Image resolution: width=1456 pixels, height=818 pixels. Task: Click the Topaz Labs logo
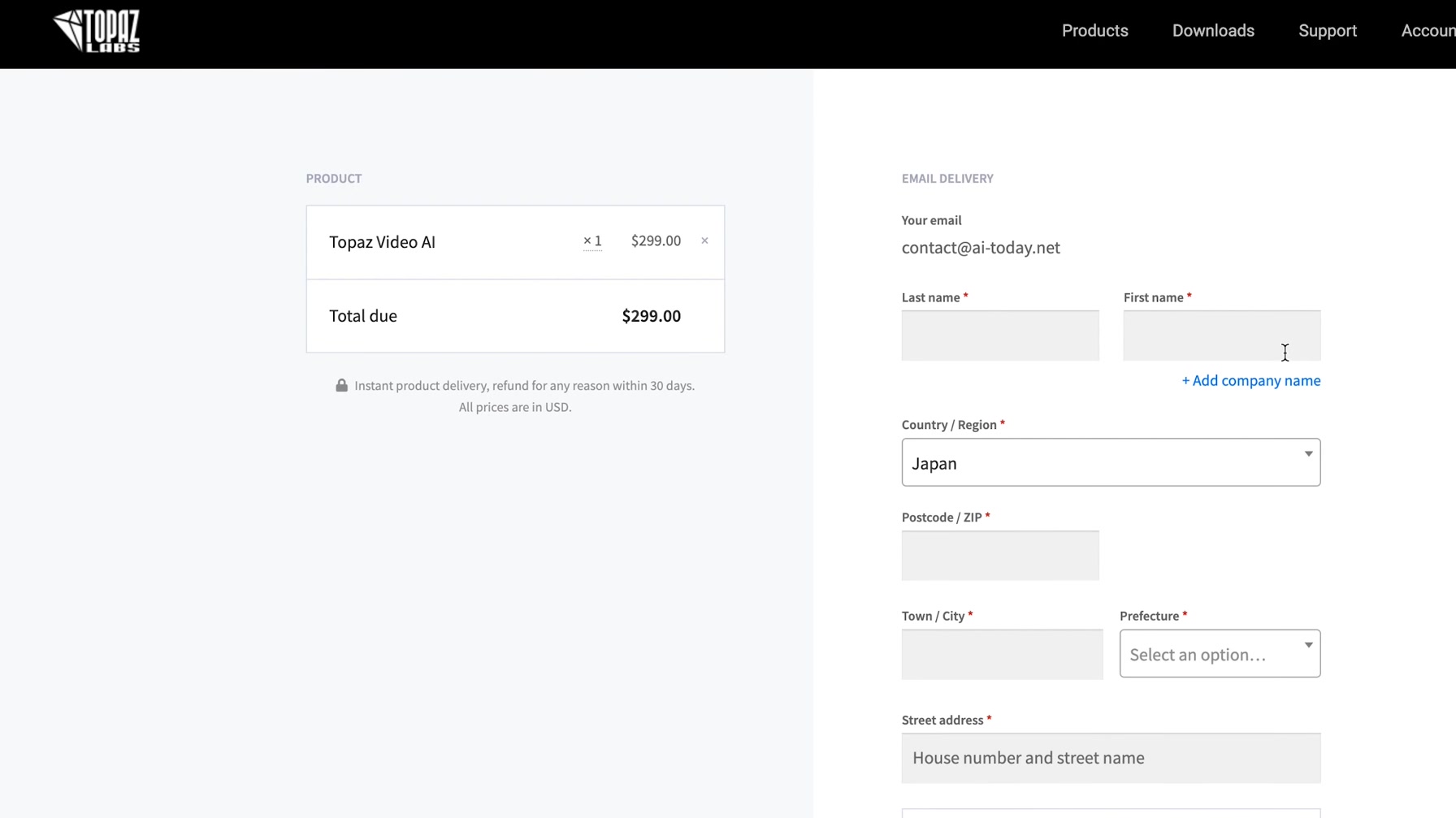pos(97,32)
